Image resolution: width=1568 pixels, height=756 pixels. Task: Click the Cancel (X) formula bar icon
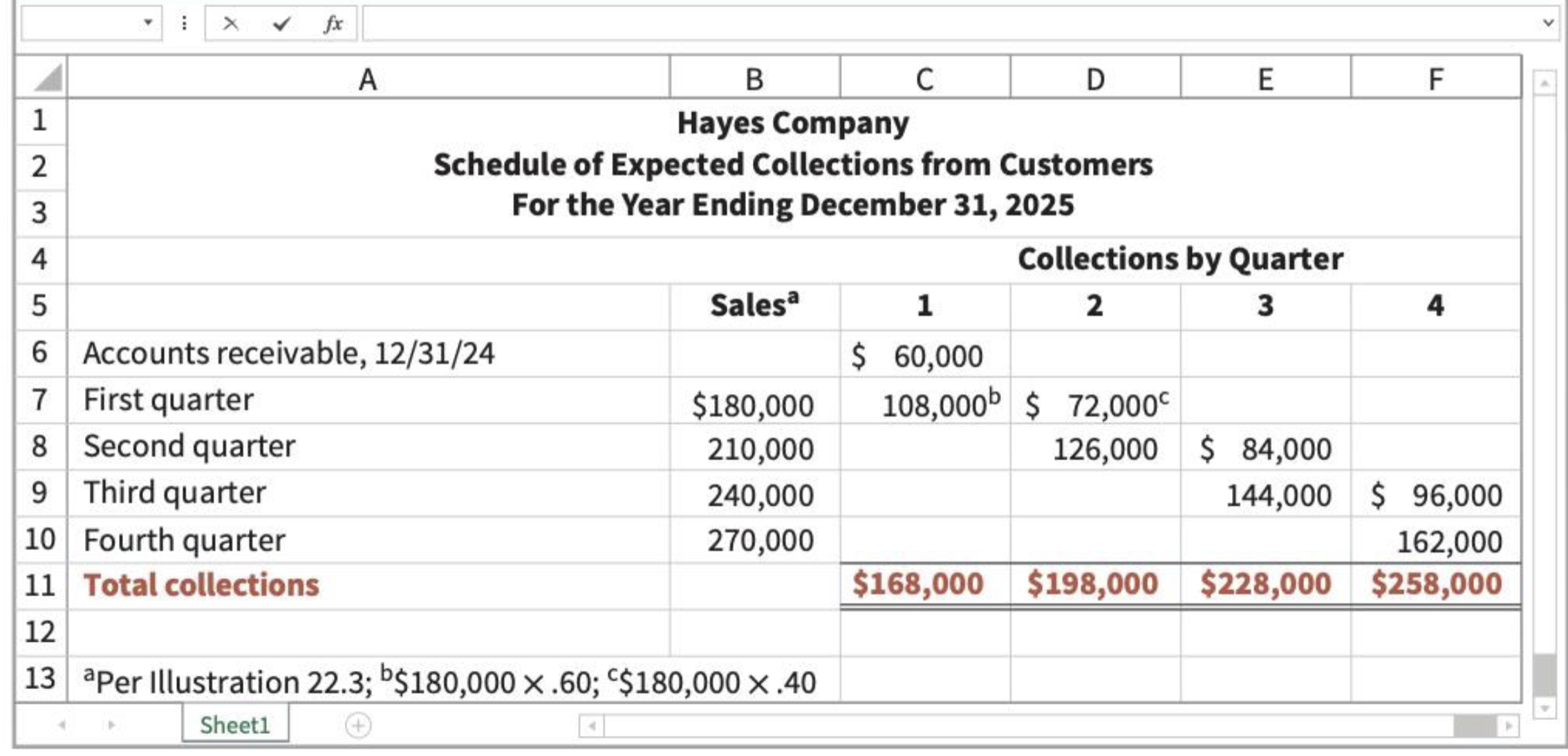point(231,24)
